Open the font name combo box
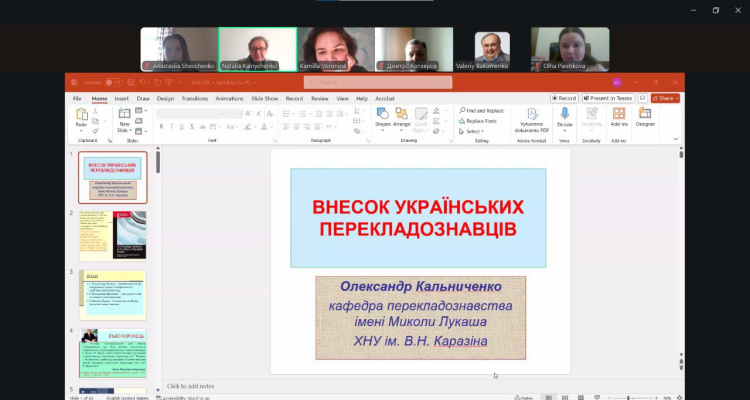This screenshot has height=400, width=750. [x=190, y=113]
